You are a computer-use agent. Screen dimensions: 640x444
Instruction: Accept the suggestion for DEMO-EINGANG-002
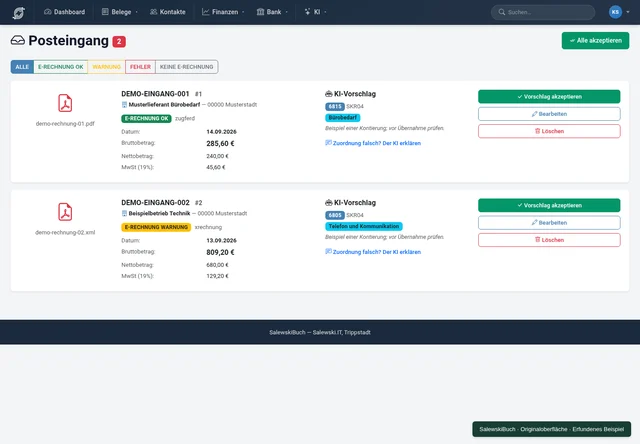pyautogui.click(x=549, y=205)
